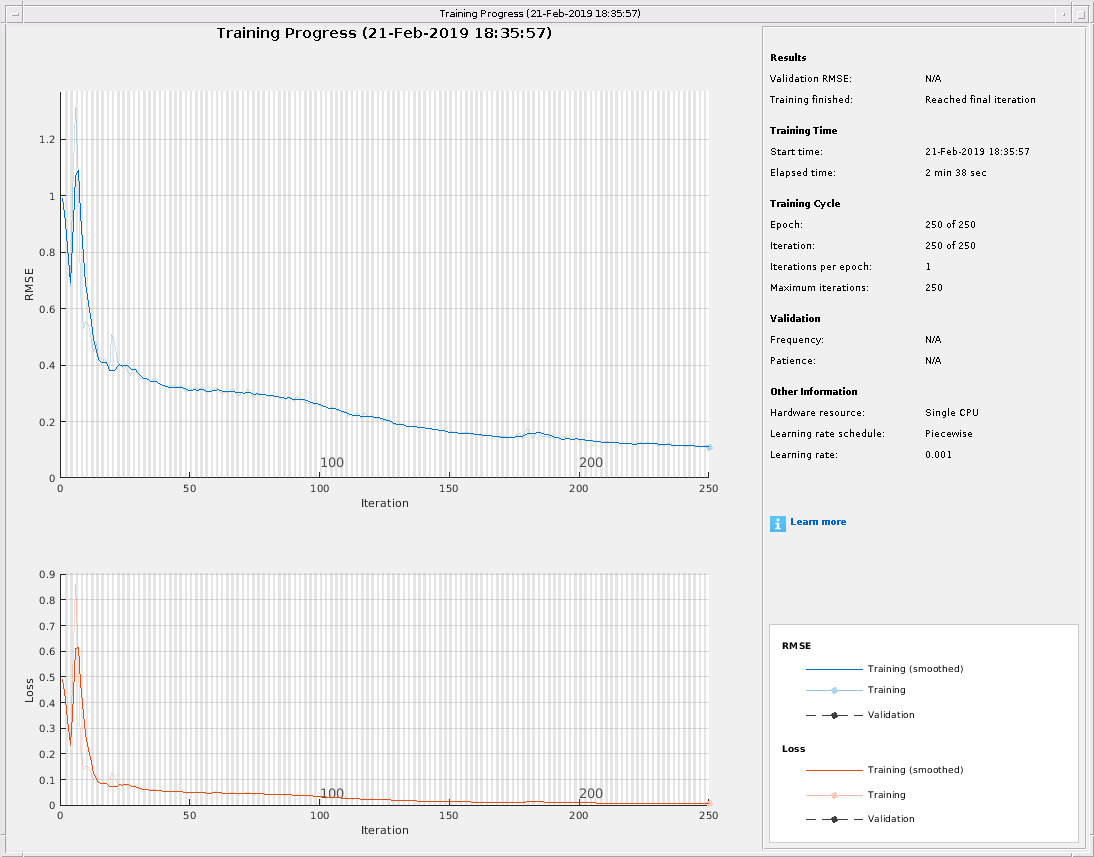1094x857 pixels.
Task: Select the Training Time heading
Action: (803, 131)
